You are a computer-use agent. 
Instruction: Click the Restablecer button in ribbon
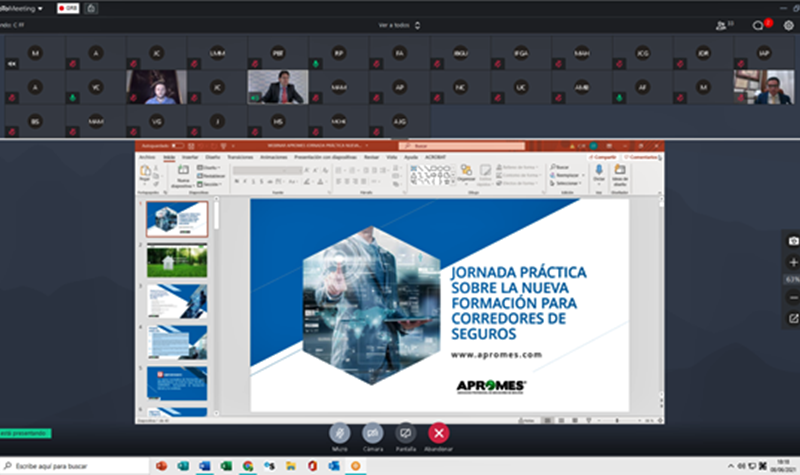tap(211, 176)
